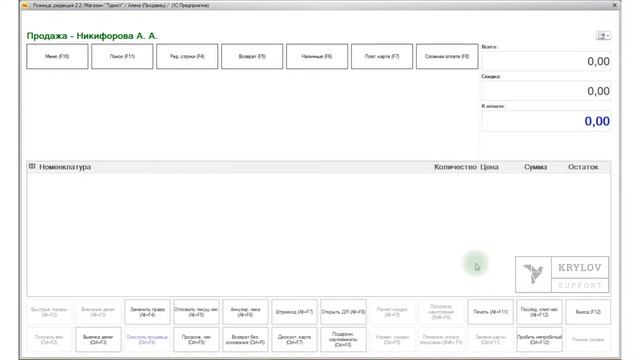Click Открыть ДЯ (Alt+F8) button

coord(343,312)
